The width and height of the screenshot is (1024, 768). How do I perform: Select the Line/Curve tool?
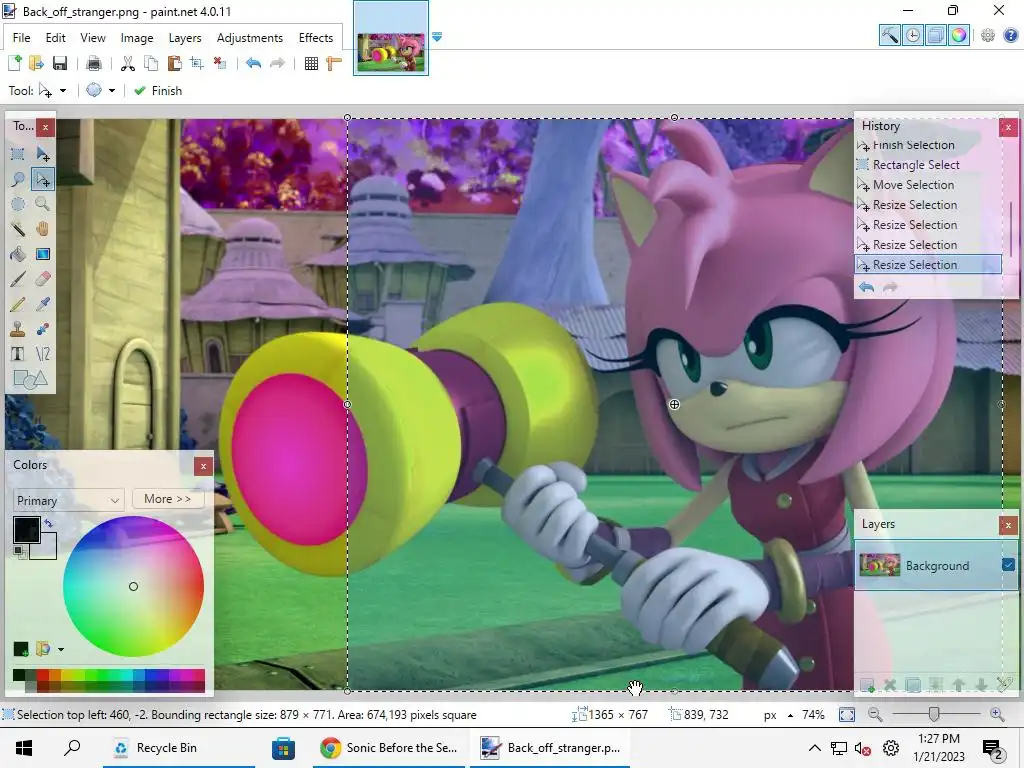coord(42,354)
